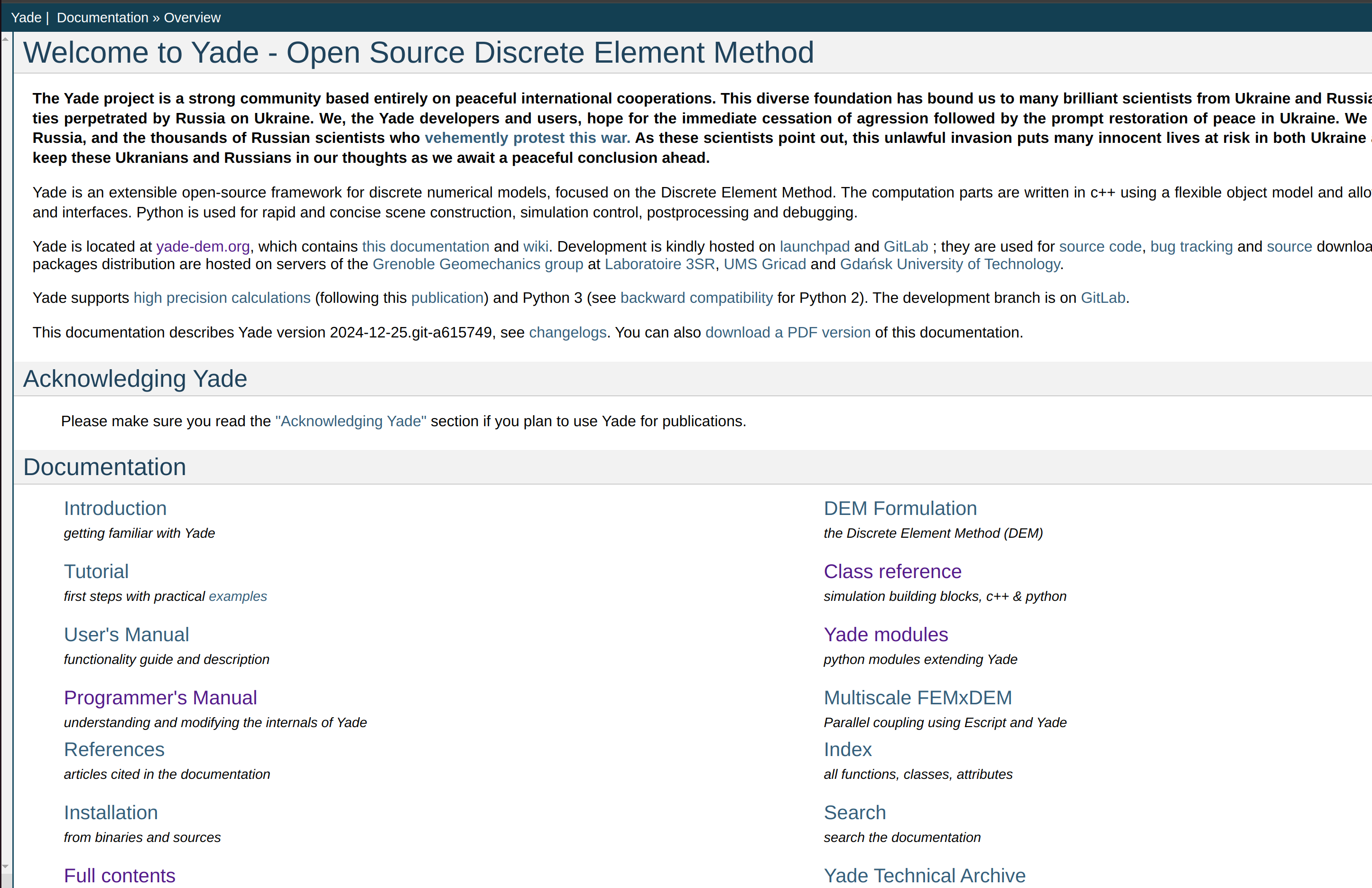Click the Yade breadcrumb link
The image size is (1372, 888).
click(x=26, y=18)
